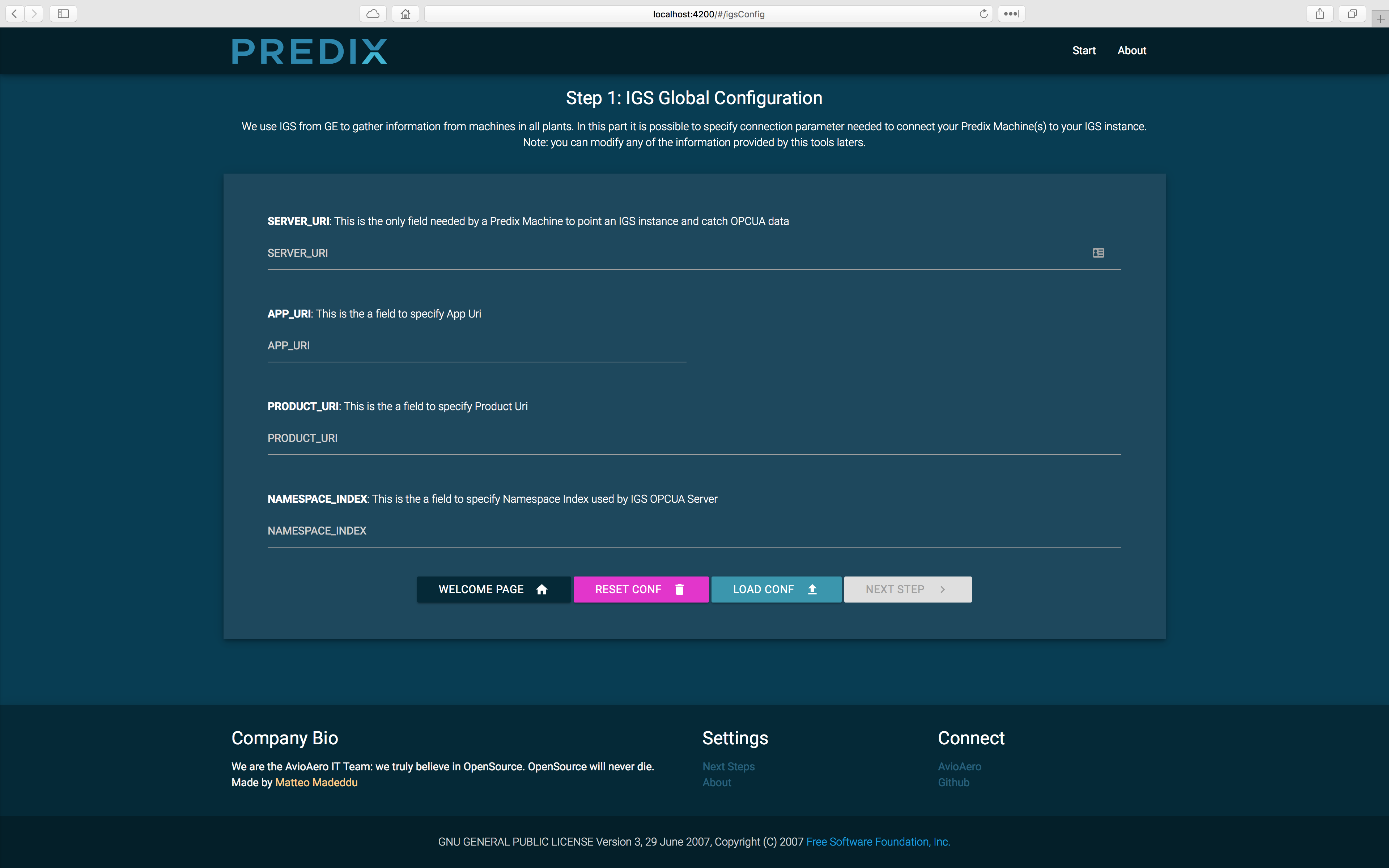Toggle the Safari sidebar icon
The image size is (1389, 868).
coord(63,14)
